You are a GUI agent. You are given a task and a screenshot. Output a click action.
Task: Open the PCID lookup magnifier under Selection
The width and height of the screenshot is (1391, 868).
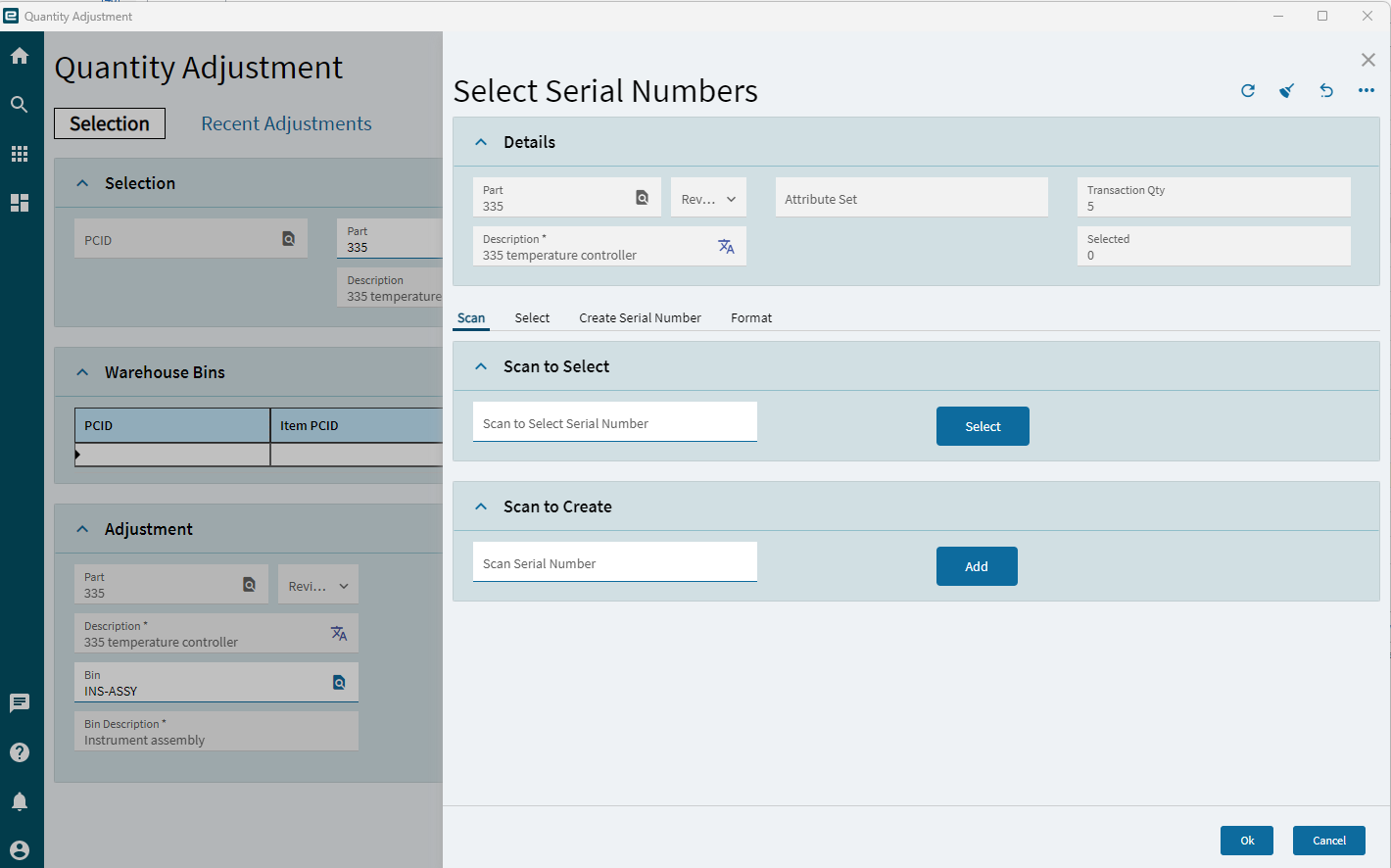tap(289, 238)
